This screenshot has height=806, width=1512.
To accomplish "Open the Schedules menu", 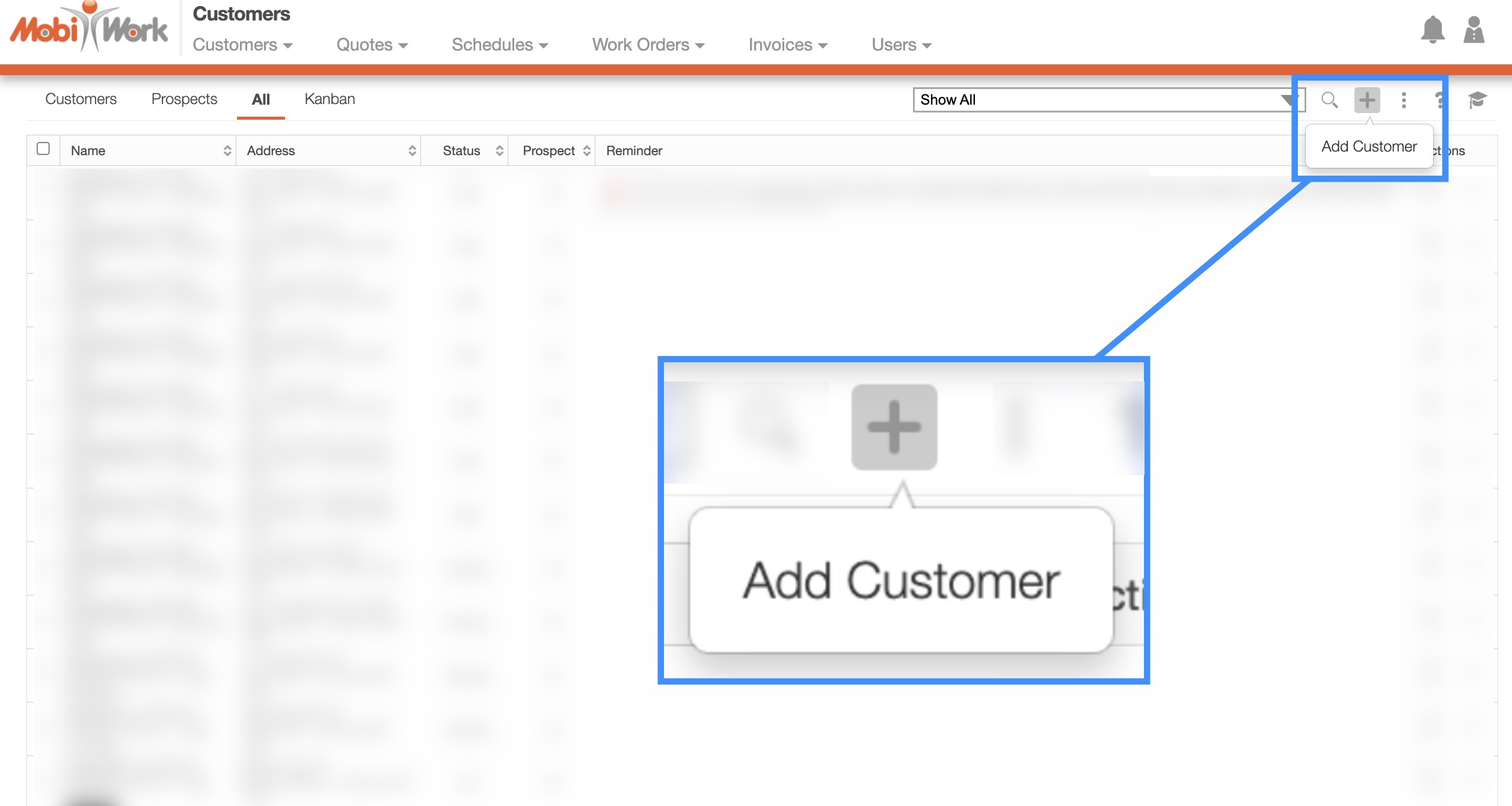I will [499, 45].
